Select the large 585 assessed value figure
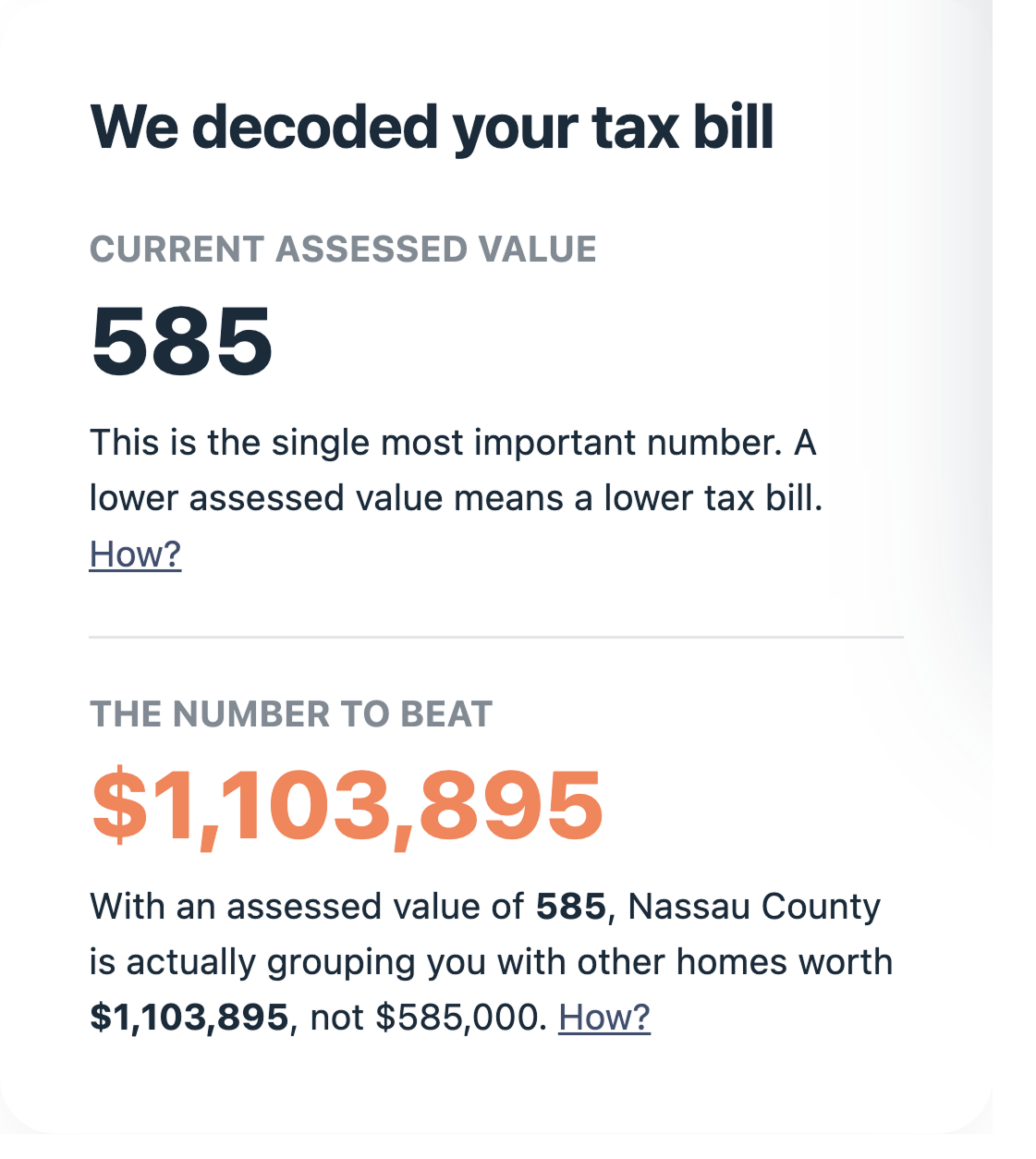The height and width of the screenshot is (1159, 1036). [180, 342]
